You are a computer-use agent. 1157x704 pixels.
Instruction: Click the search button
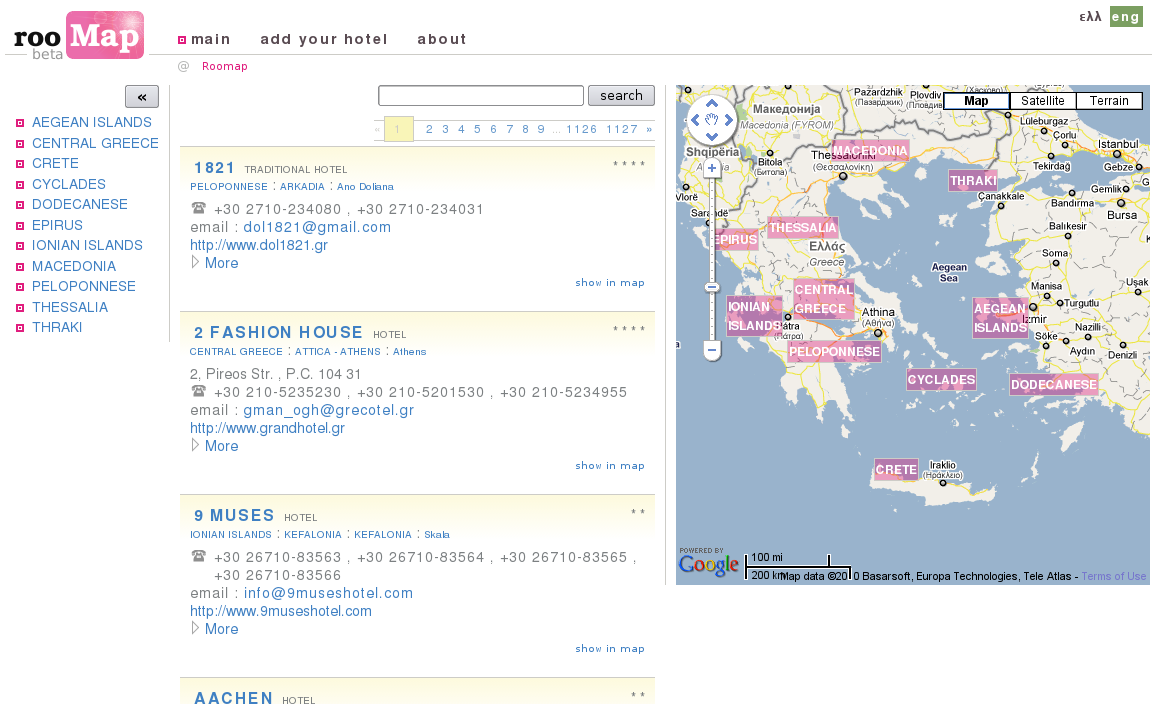[x=621, y=96]
